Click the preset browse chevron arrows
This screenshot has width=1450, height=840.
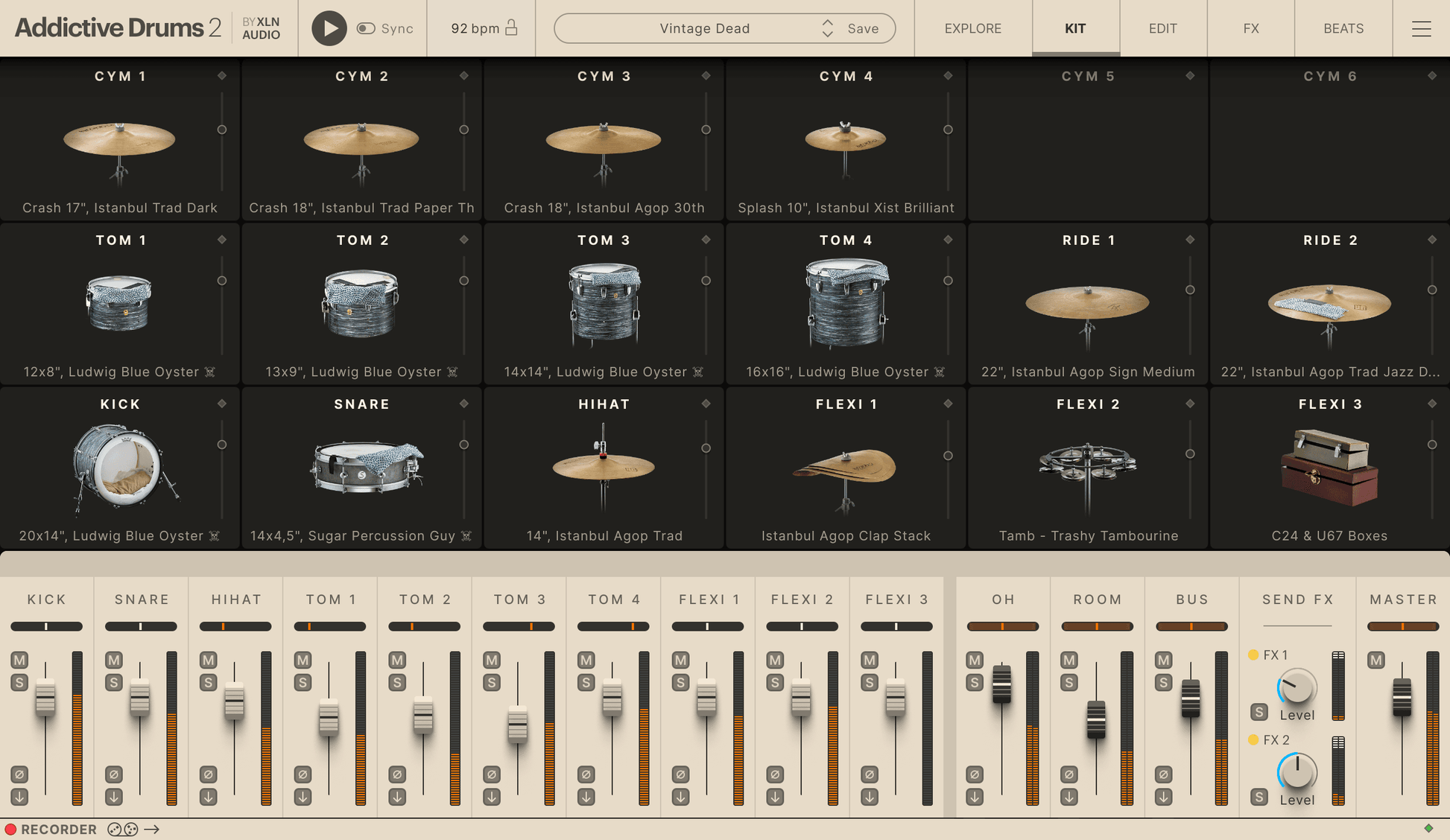pos(827,28)
